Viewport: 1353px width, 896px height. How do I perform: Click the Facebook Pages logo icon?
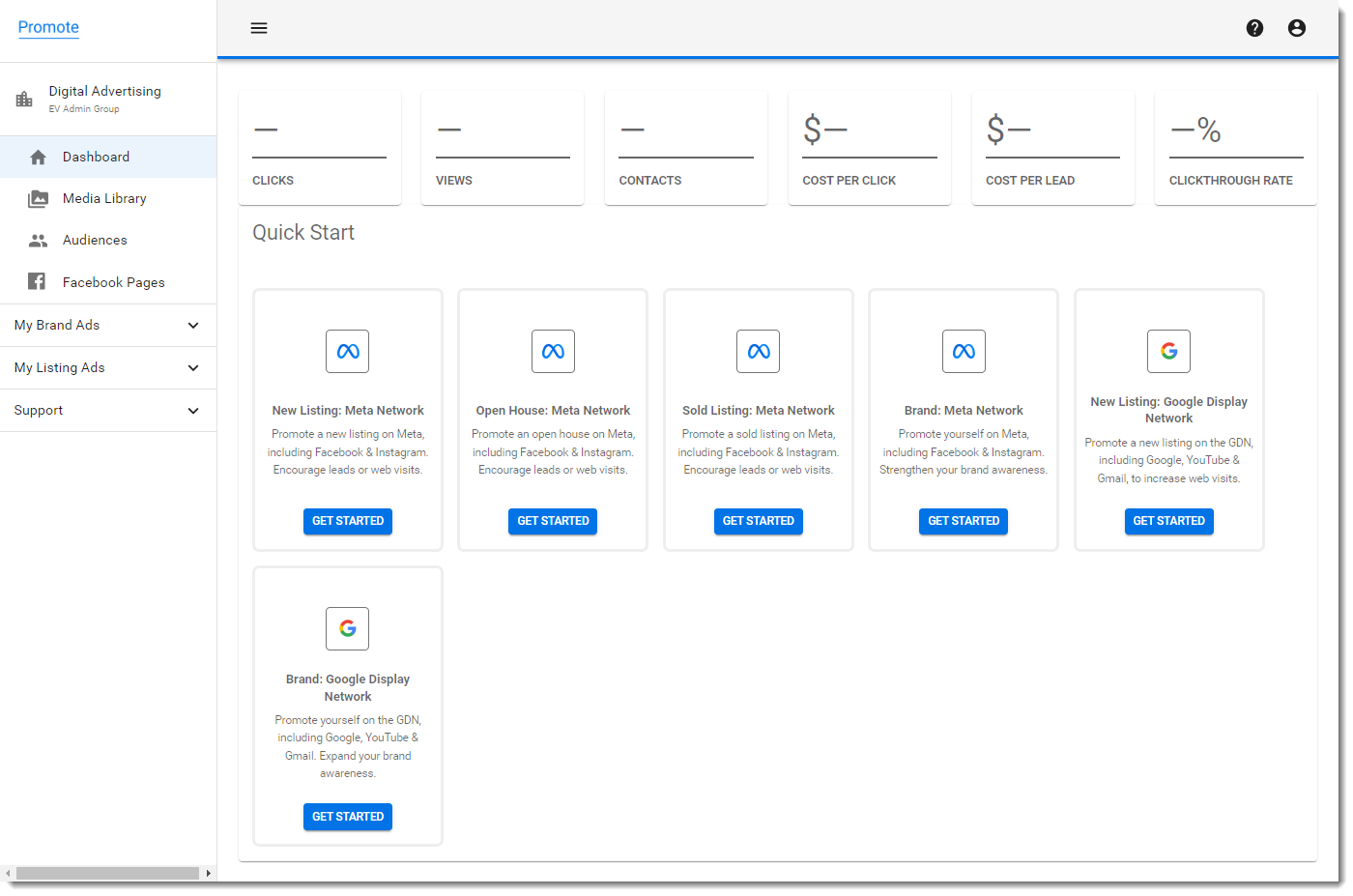click(37, 281)
